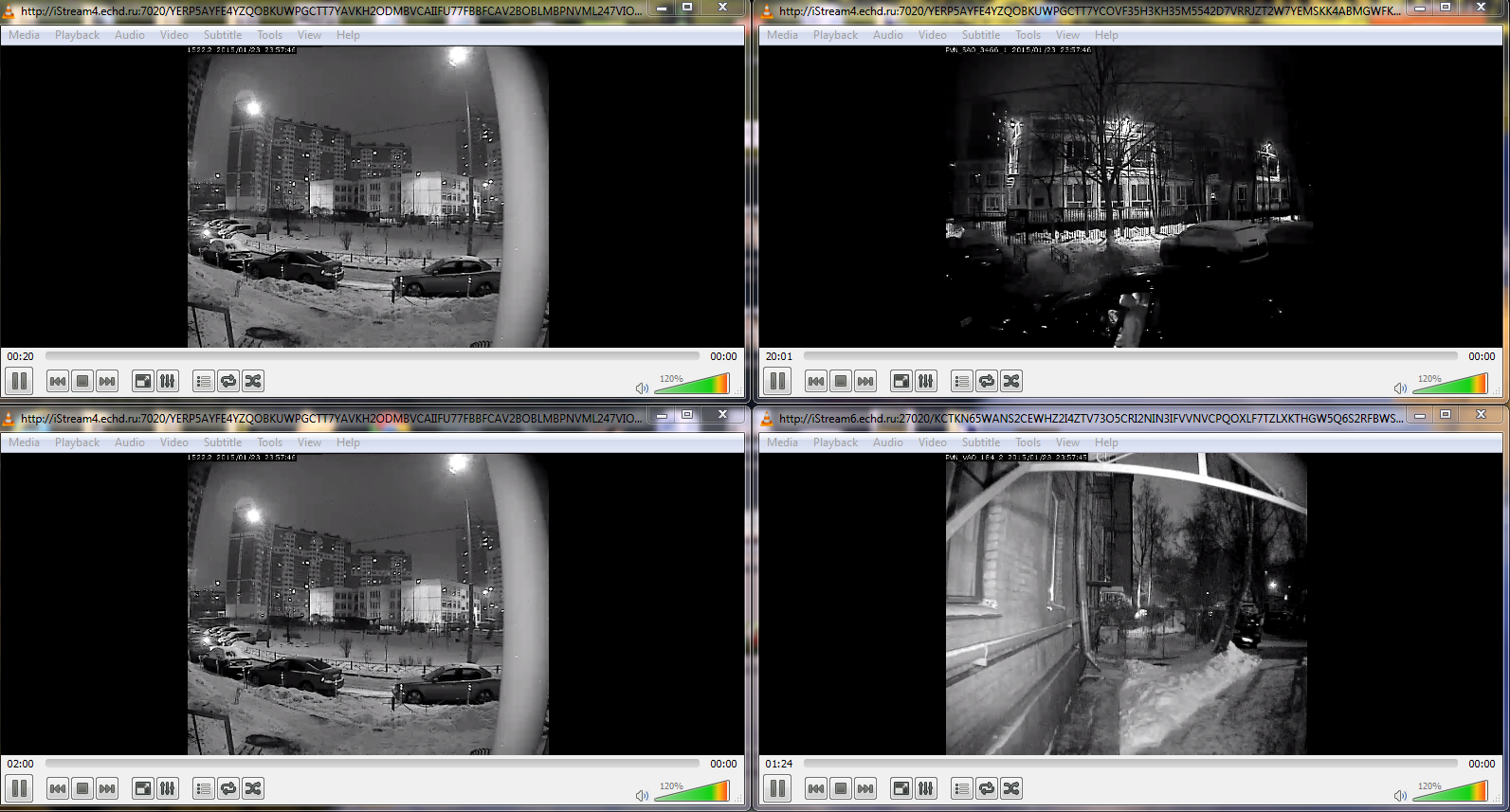Open the Media menu in bottom-left window
The height and width of the screenshot is (812, 1510).
click(x=25, y=442)
